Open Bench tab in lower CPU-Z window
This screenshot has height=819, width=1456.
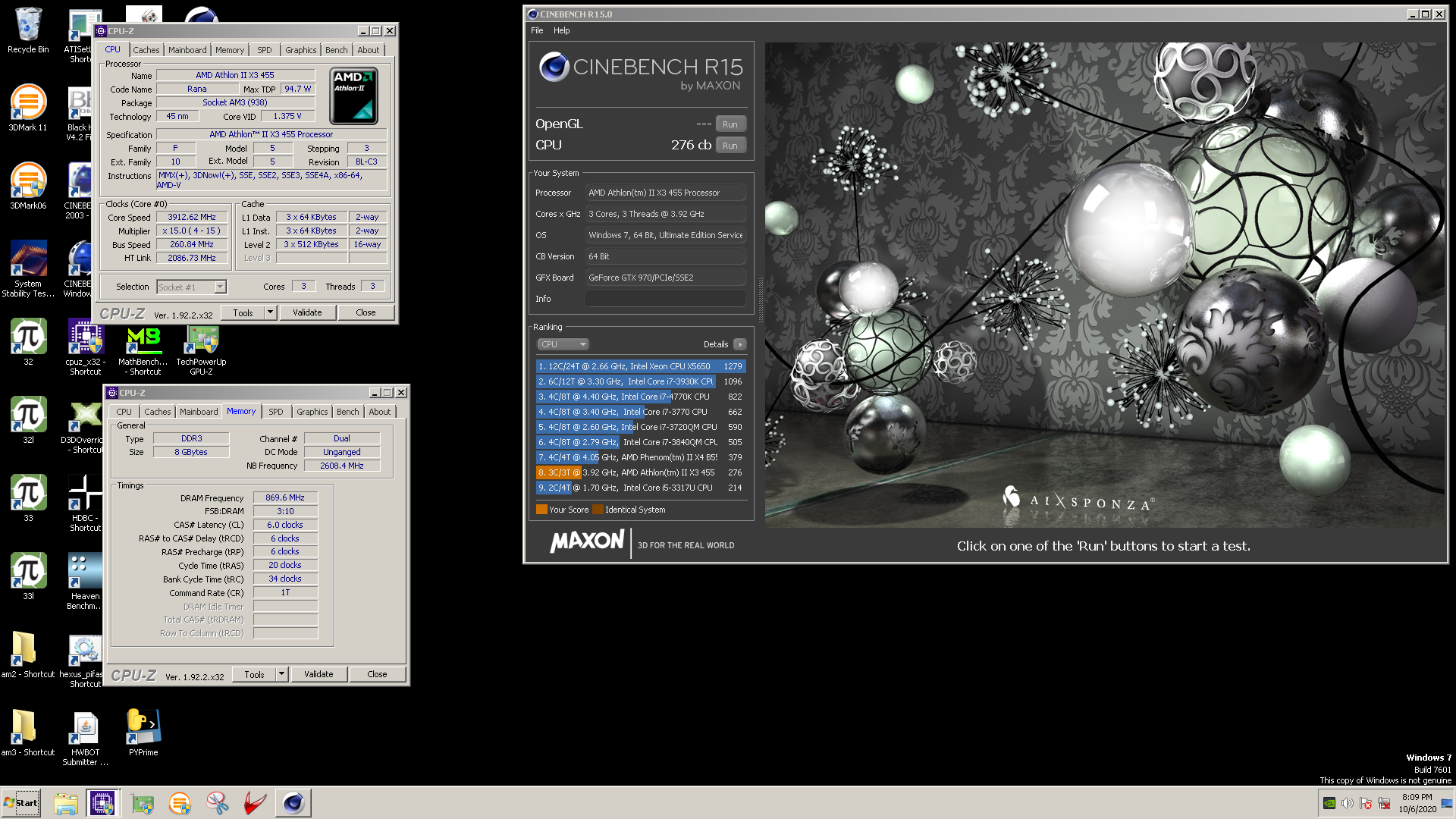[348, 412]
